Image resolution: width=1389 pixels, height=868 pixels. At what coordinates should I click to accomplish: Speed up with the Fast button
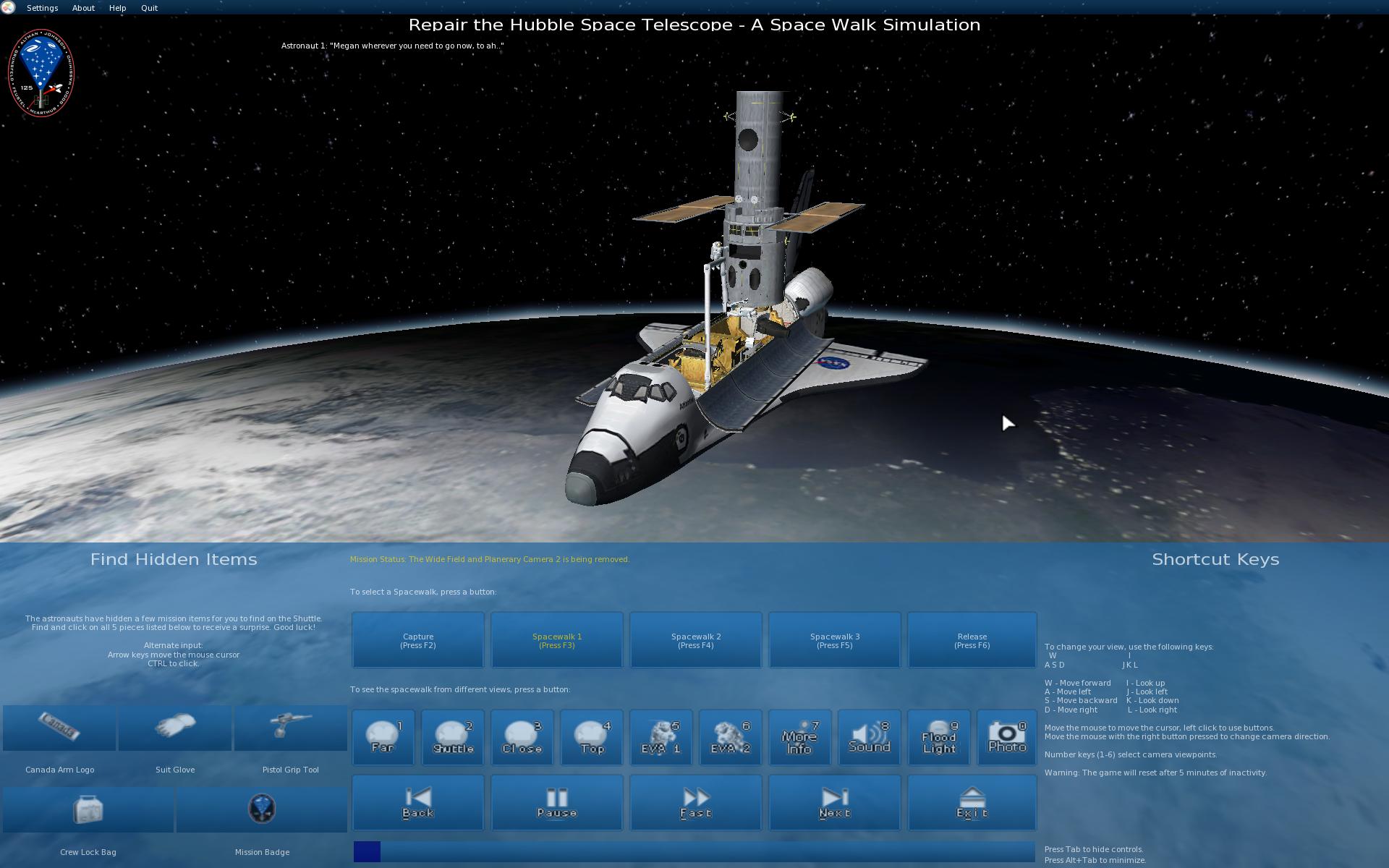click(696, 803)
